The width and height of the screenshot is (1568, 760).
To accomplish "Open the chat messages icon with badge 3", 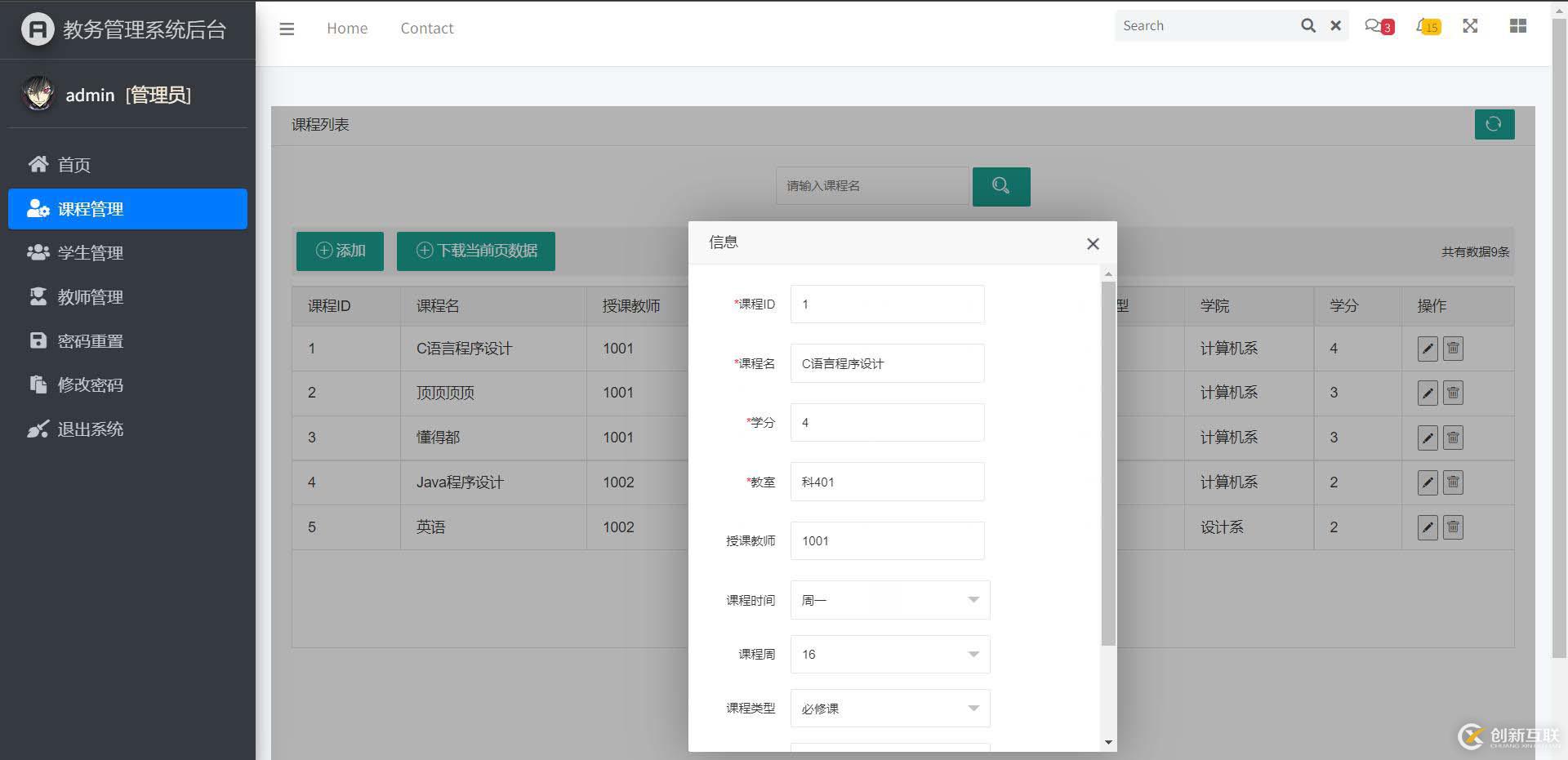I will click(x=1376, y=26).
